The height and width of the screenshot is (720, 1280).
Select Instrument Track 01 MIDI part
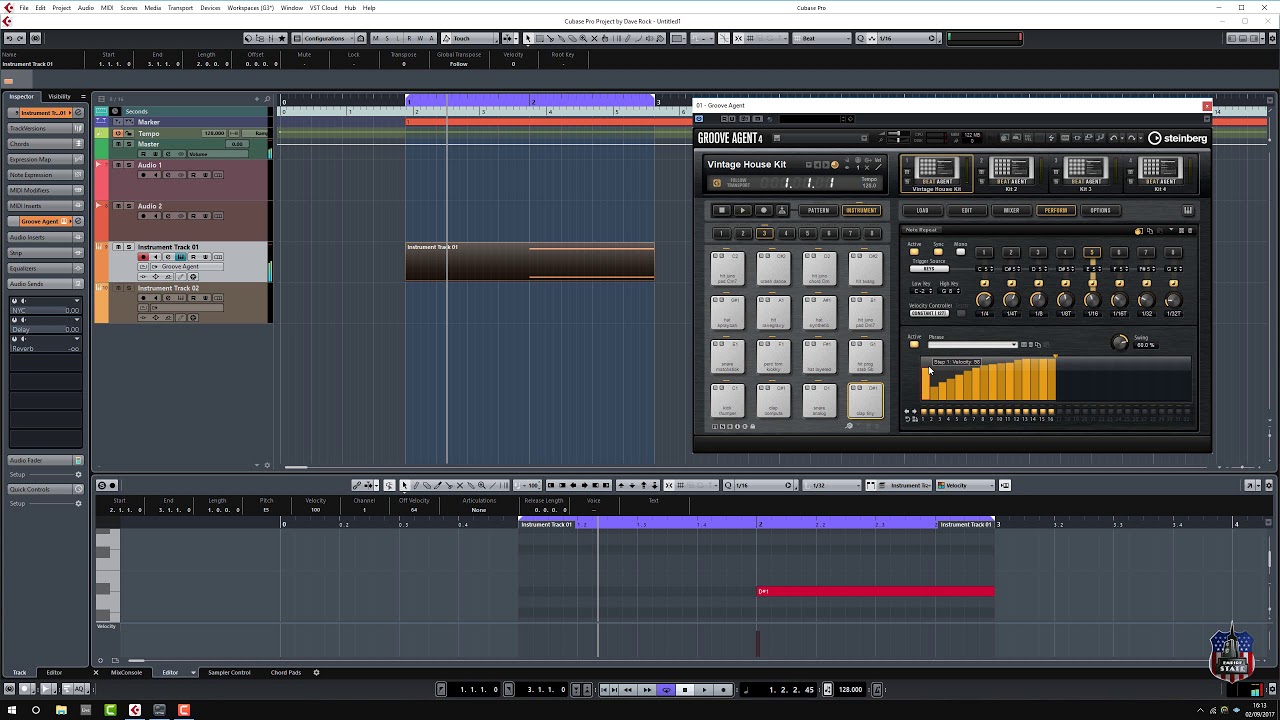[x=530, y=261]
